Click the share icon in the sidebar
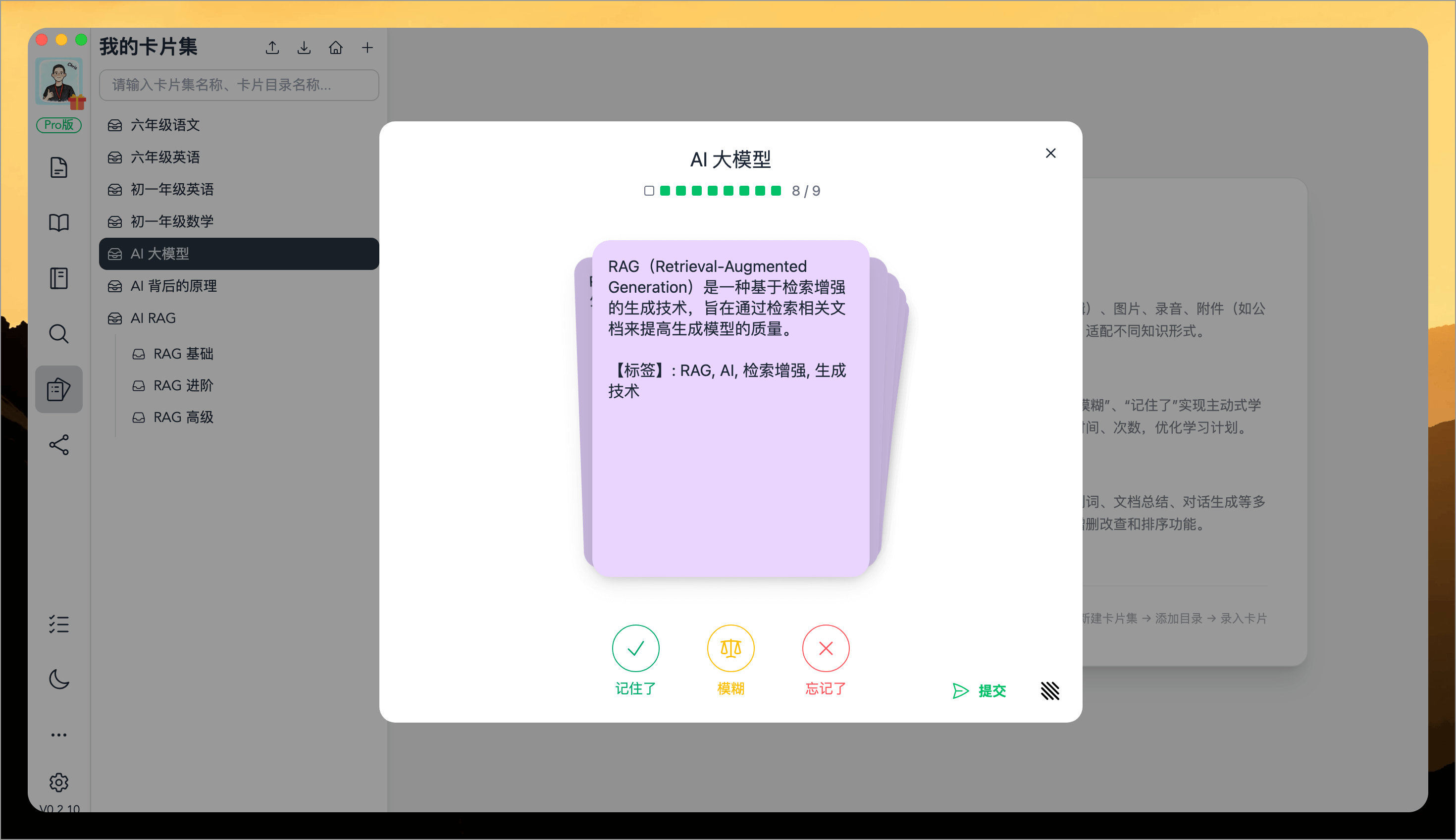This screenshot has width=1456, height=840. 58,444
